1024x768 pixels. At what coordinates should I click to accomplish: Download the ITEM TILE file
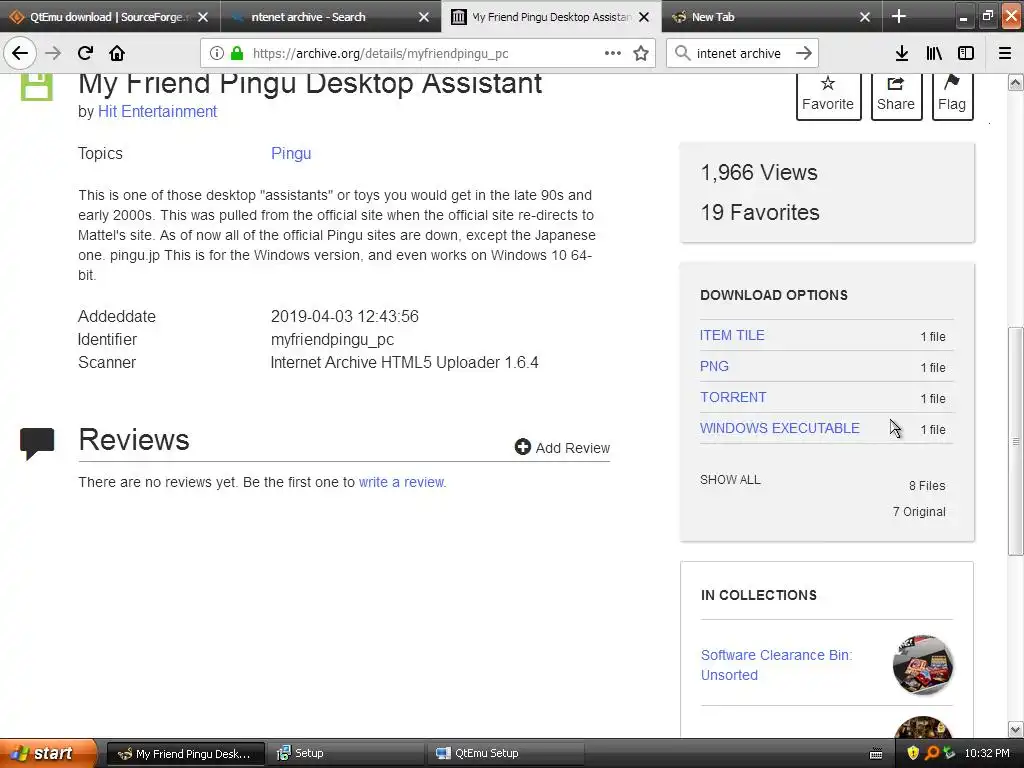[732, 335]
